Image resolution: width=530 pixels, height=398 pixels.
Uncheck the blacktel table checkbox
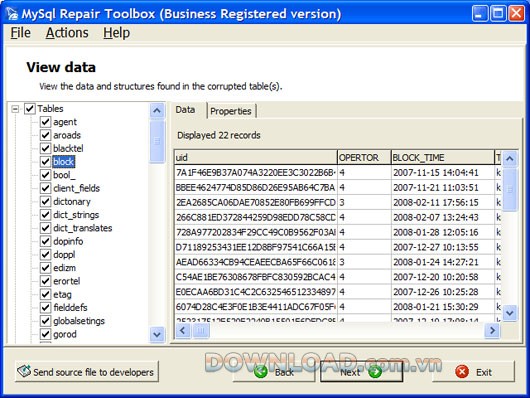[x=45, y=148]
